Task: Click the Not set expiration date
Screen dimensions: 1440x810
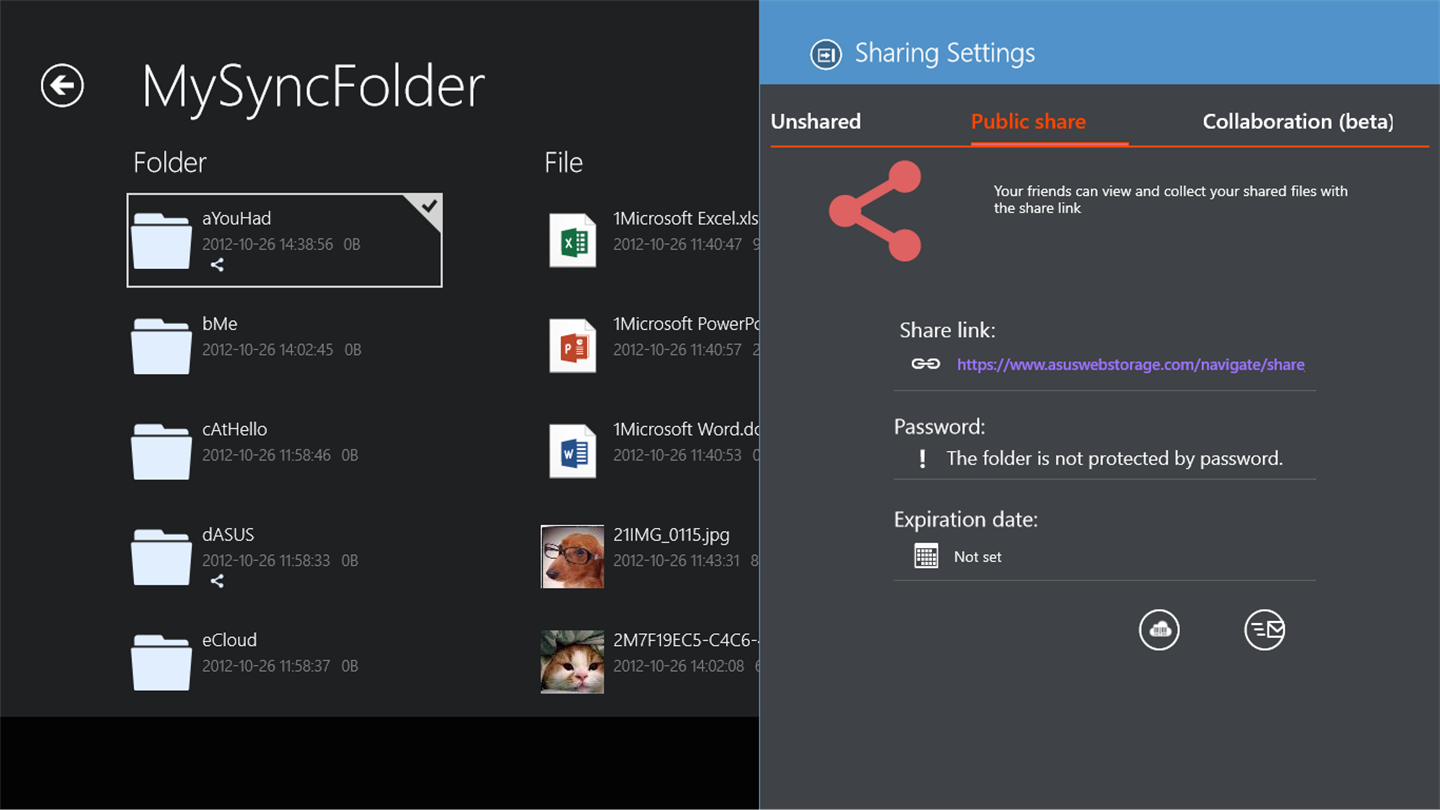Action: point(977,557)
